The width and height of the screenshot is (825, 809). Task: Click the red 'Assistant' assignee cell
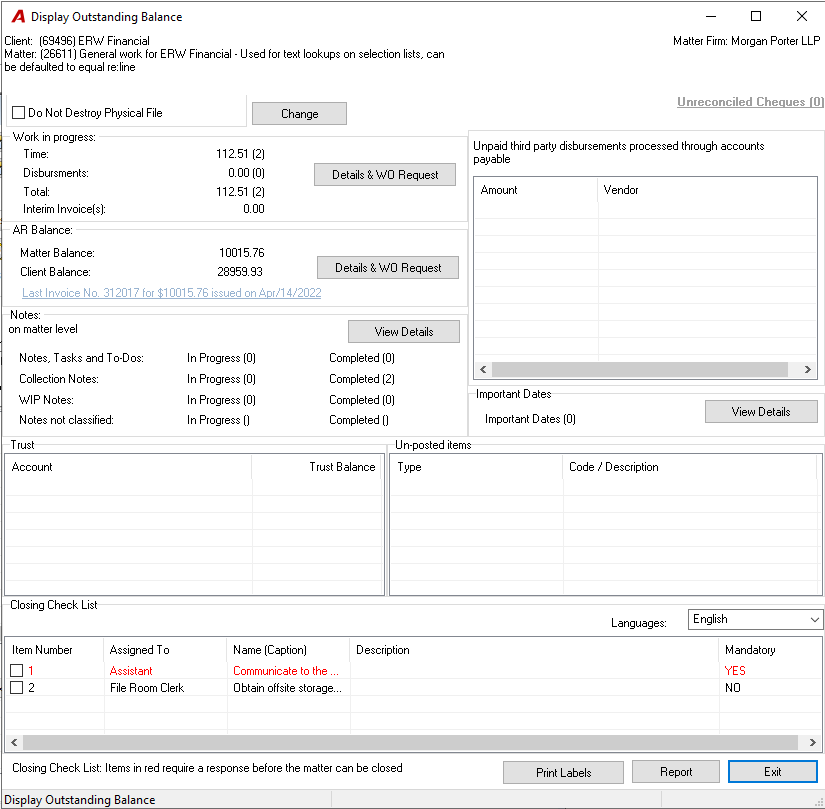point(131,671)
